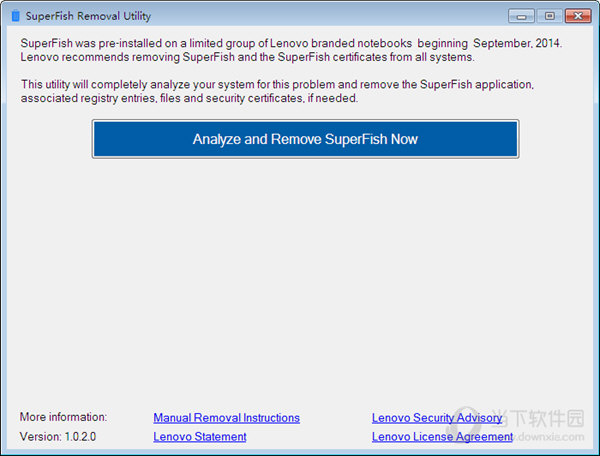Minimize the SuperFish Removal Utility window
The width and height of the screenshot is (600, 456).
521,16
